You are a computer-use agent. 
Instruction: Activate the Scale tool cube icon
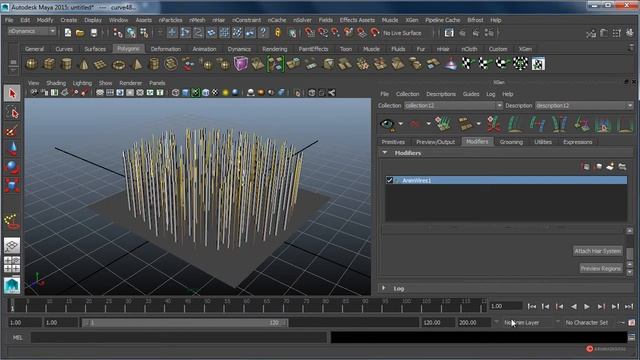[x=12, y=185]
